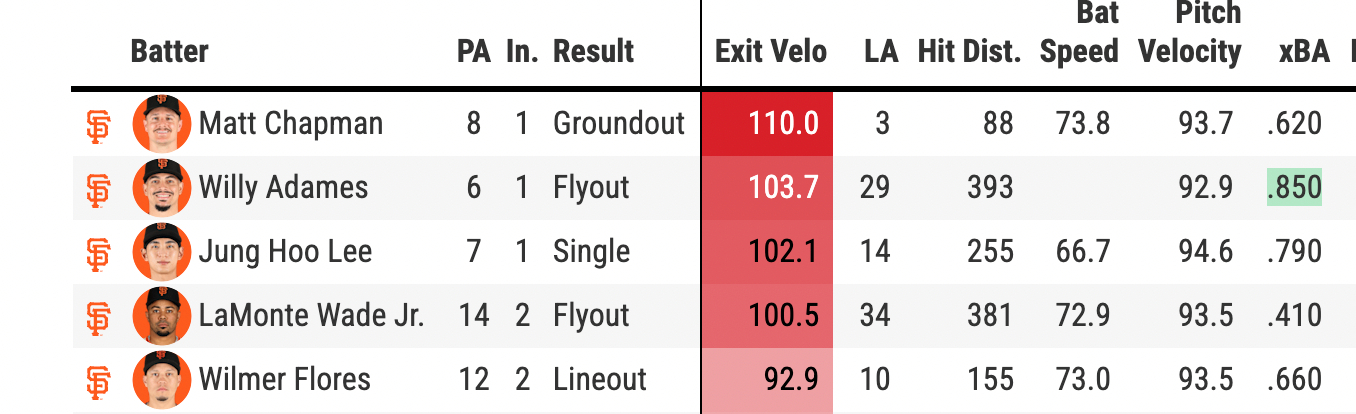Sort by Hit Dist. column header

[969, 51]
